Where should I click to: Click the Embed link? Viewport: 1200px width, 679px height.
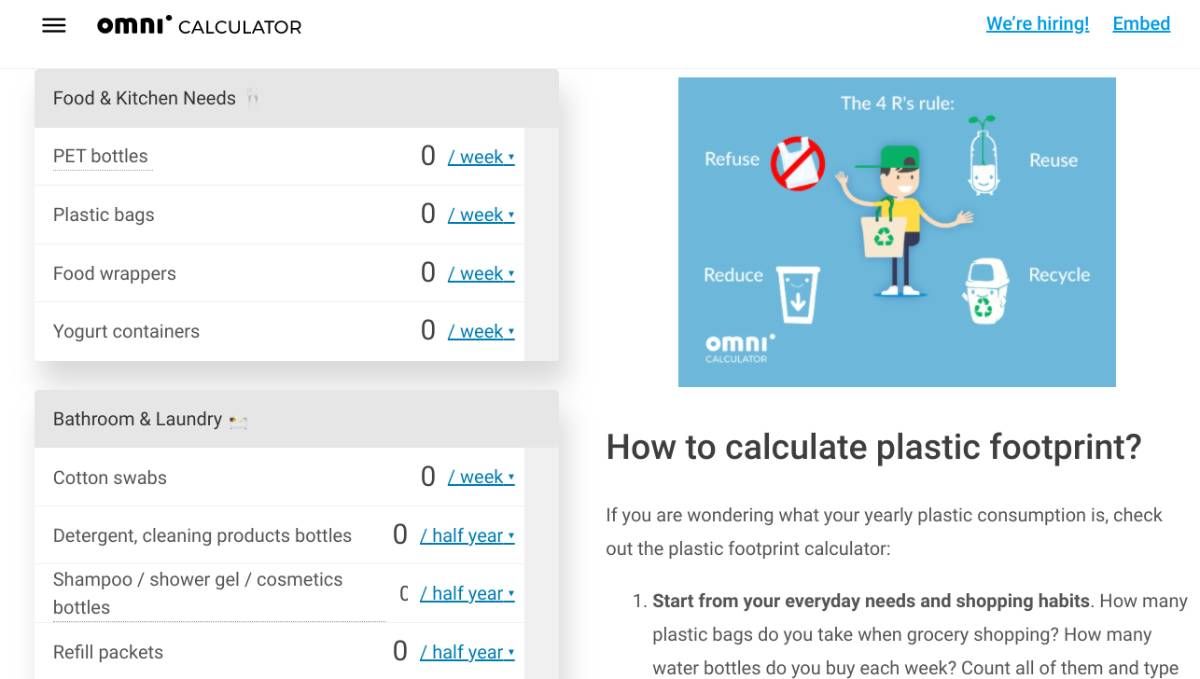click(x=1141, y=24)
